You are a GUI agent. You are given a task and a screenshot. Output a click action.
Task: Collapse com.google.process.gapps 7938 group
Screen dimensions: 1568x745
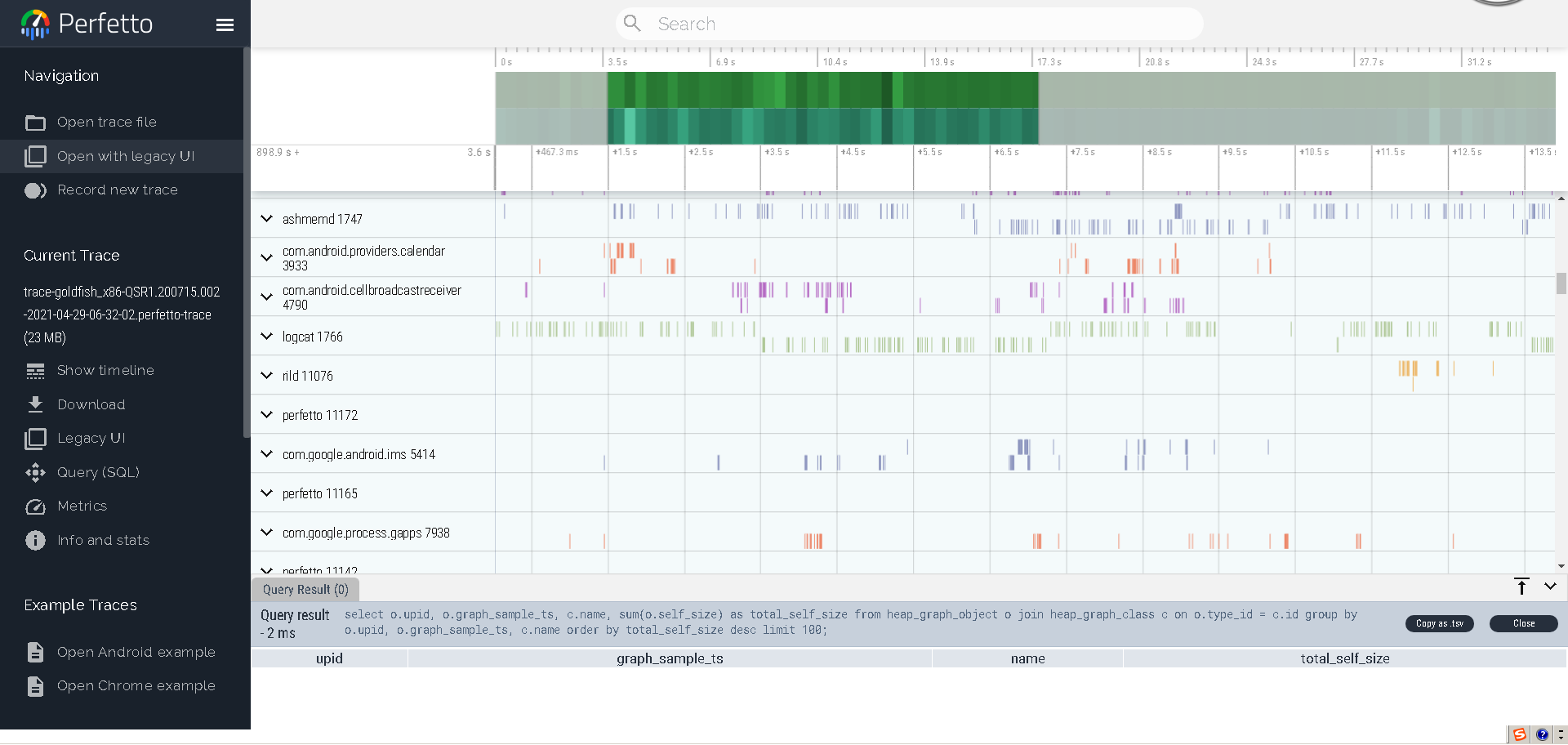[266, 532]
